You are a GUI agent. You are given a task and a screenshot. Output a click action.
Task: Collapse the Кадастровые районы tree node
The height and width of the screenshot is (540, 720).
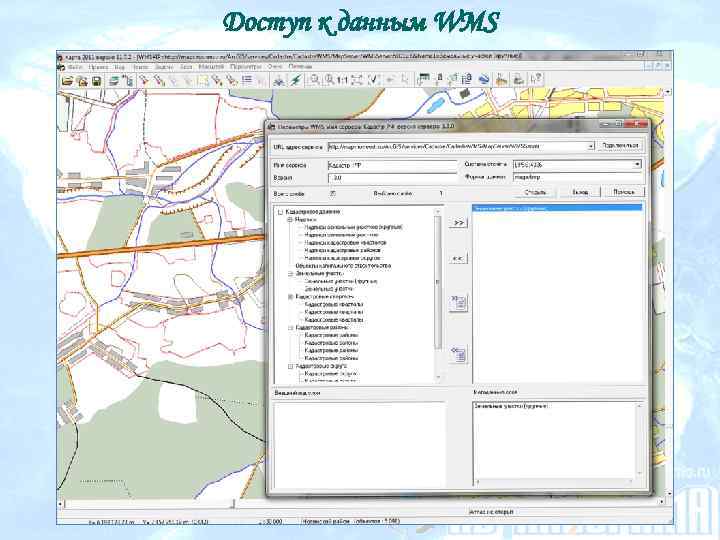tap(290, 328)
